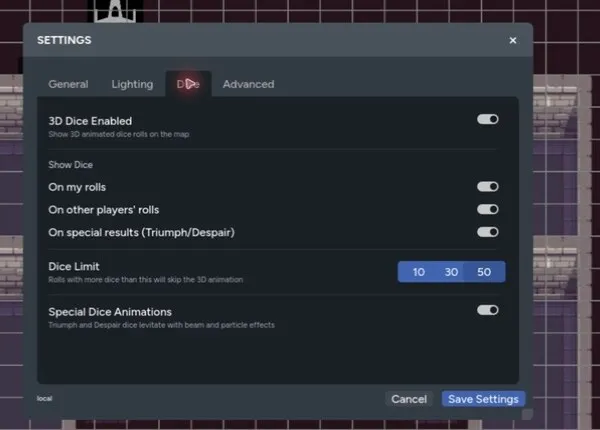Viewport: 600px width, 430px height.
Task: Click 'Show 3D animated dice rolls' description
Action: (119, 134)
